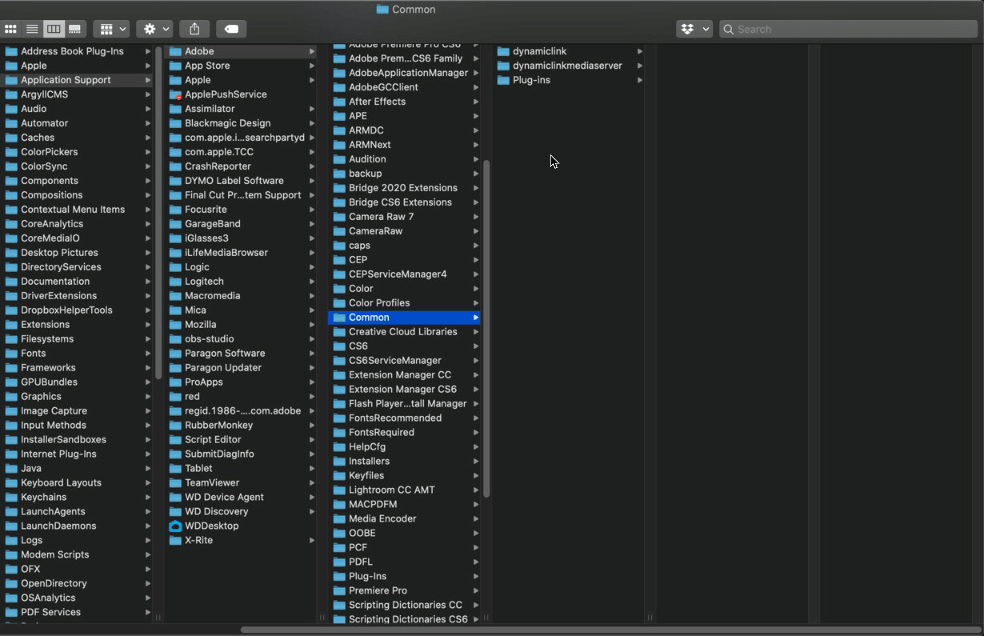This screenshot has height=636, width=984.
Task: Open the dynamiclink folder
Action: tap(540, 50)
